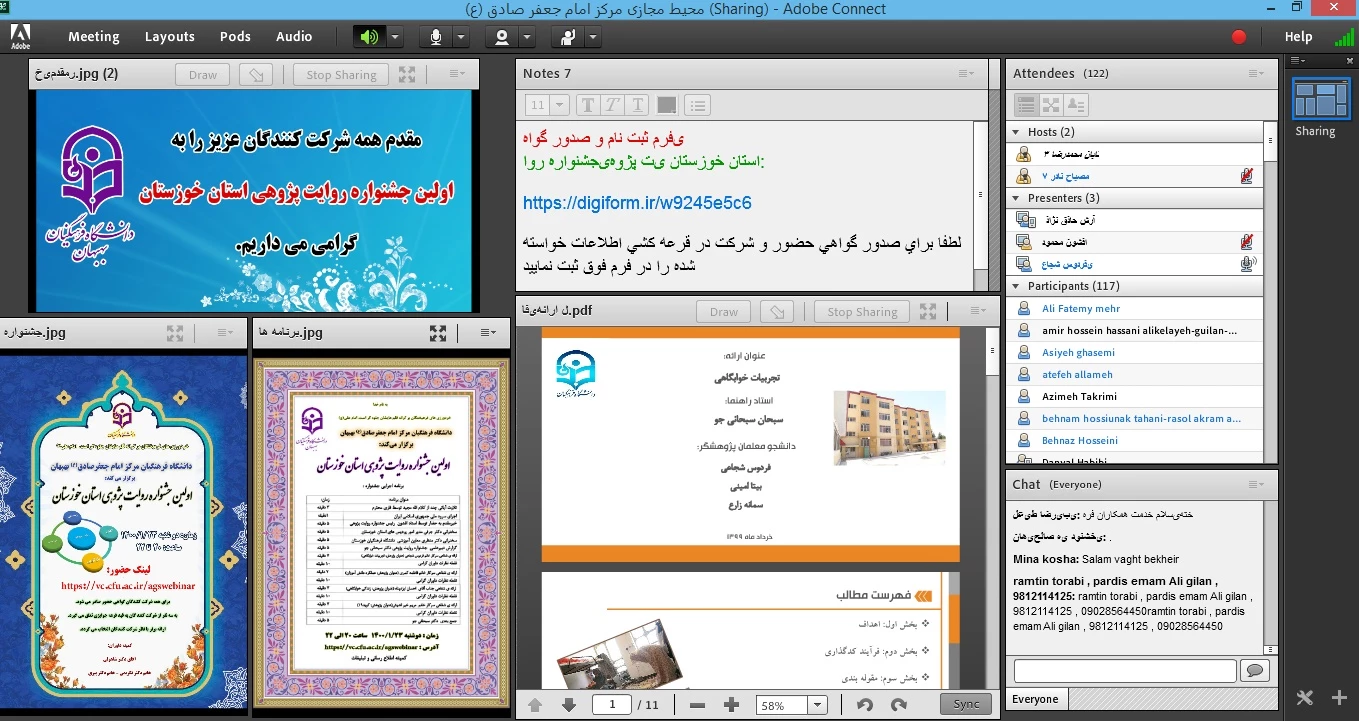The width and height of the screenshot is (1359, 721).
Task: Click the Sync button in PDF pod
Action: pos(966,704)
